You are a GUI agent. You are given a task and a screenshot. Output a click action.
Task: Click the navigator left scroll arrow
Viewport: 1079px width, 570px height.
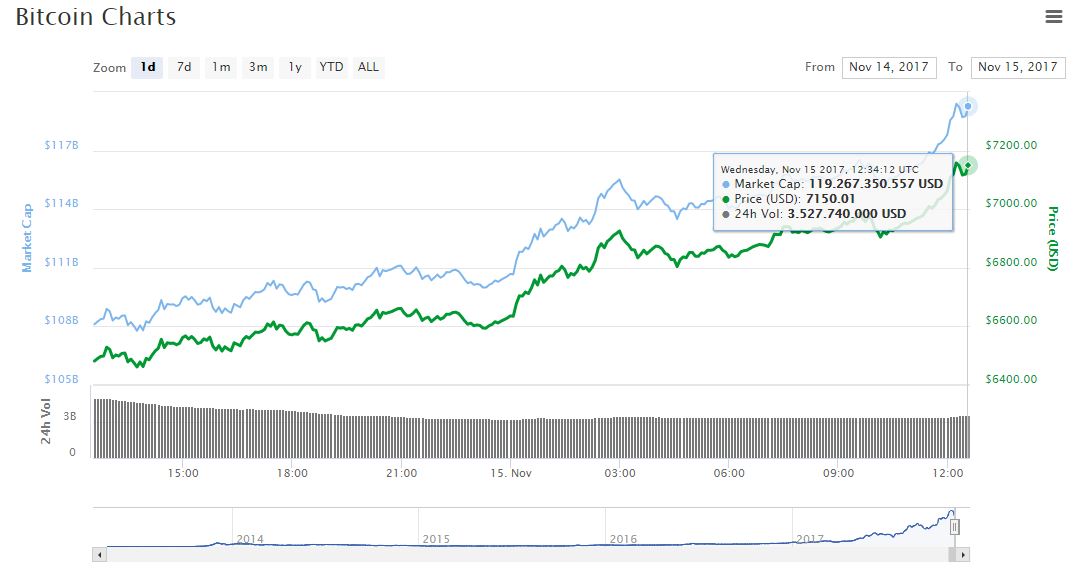pos(99,554)
